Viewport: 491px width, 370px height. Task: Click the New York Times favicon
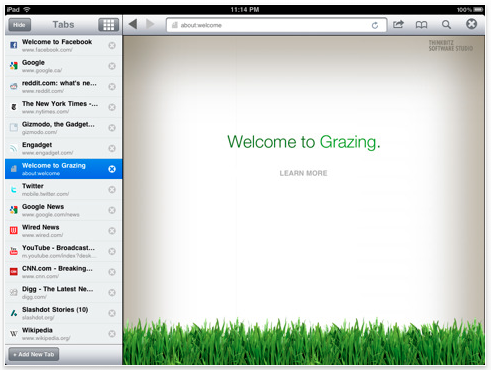click(x=14, y=107)
